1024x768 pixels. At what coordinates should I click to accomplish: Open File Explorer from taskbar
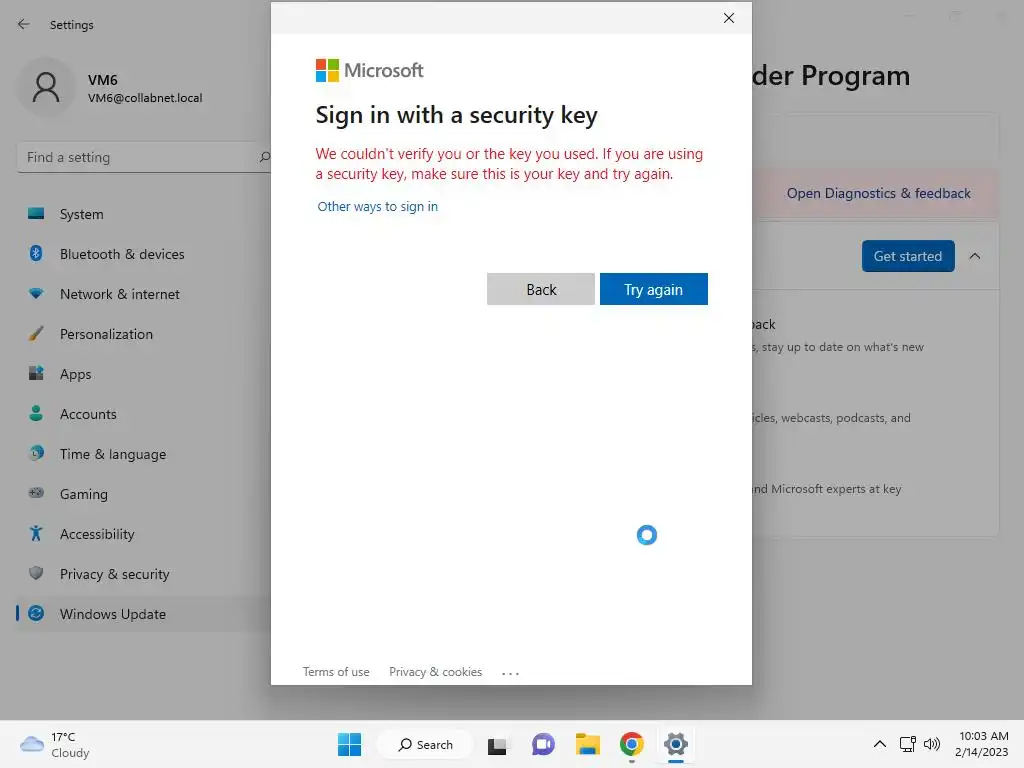point(587,744)
